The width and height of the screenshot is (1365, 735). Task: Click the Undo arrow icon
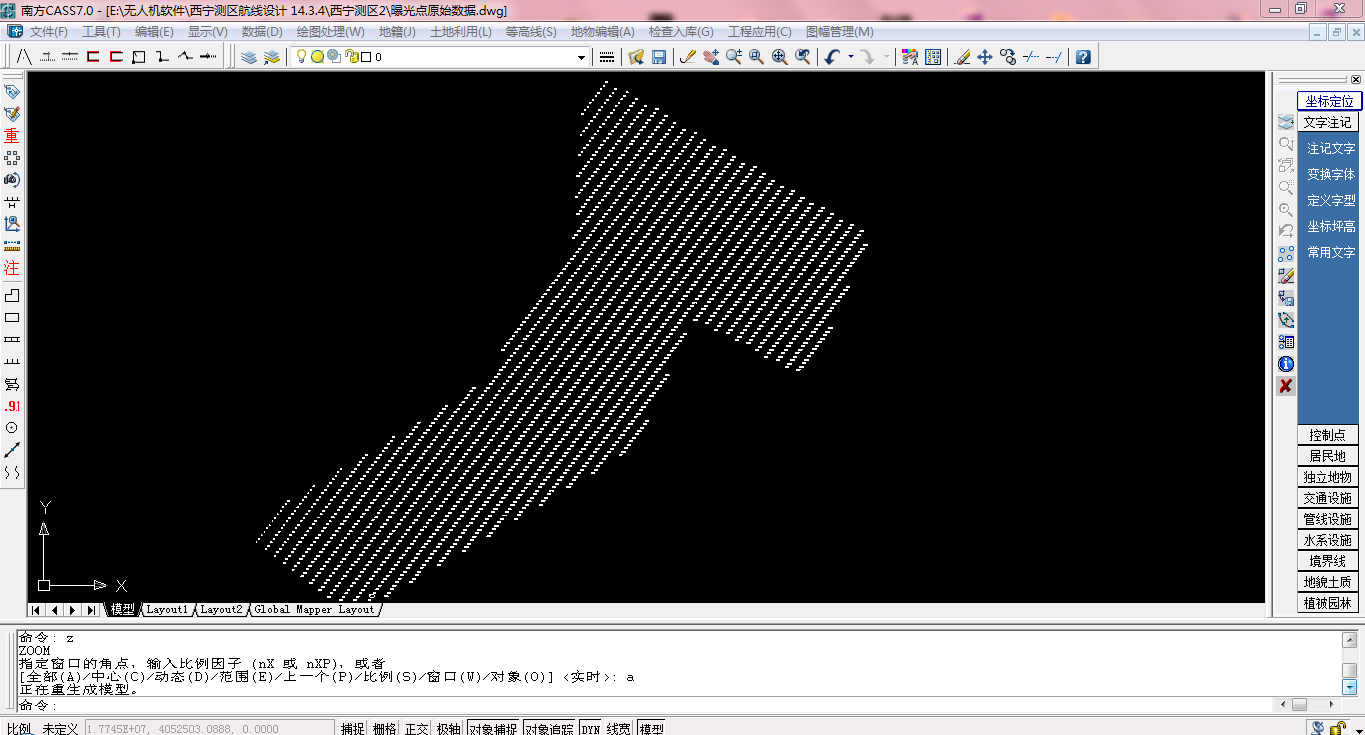pyautogui.click(x=832, y=57)
